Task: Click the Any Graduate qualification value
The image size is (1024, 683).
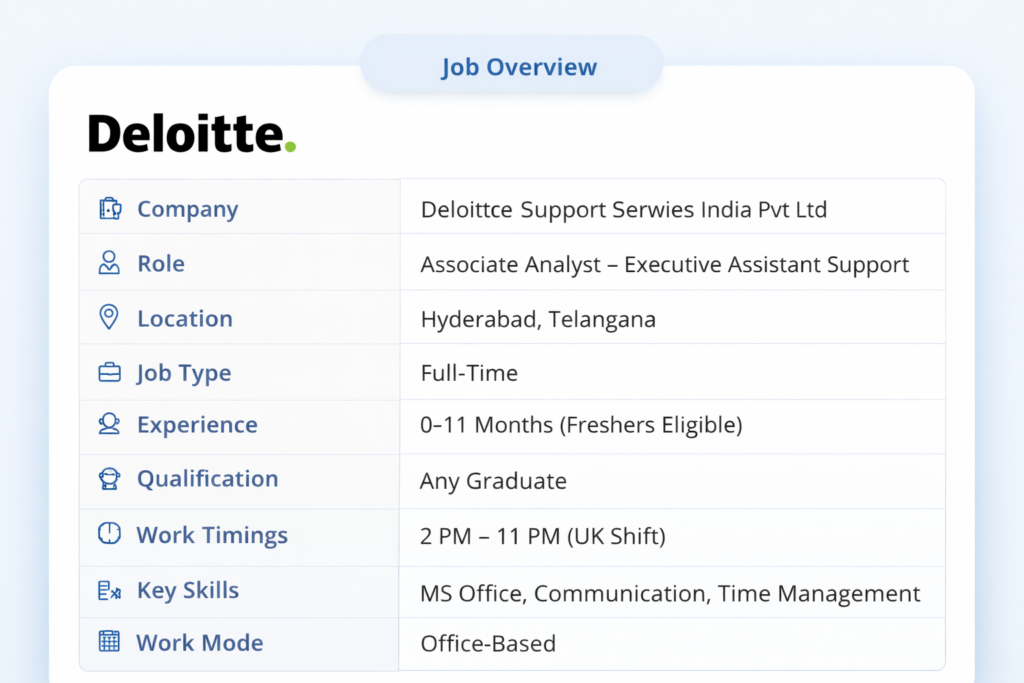Action: [x=493, y=481]
